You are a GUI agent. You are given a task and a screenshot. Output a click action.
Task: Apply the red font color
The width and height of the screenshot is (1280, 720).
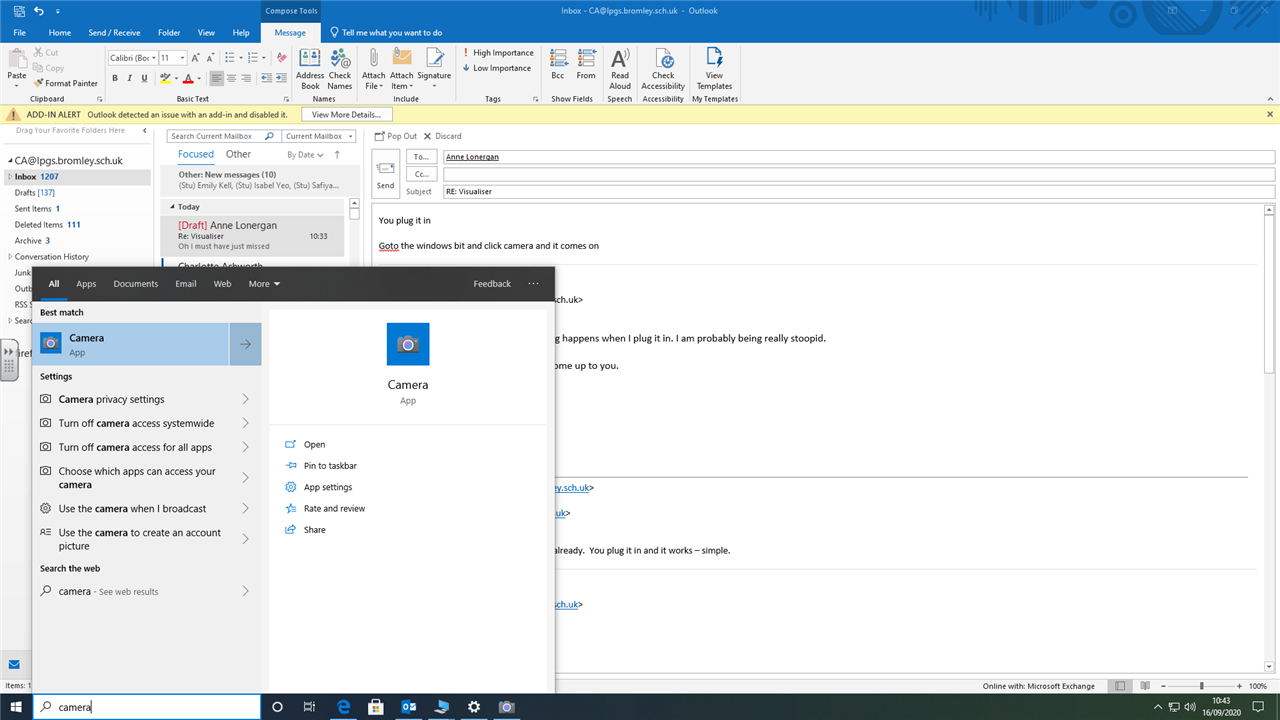(188, 78)
